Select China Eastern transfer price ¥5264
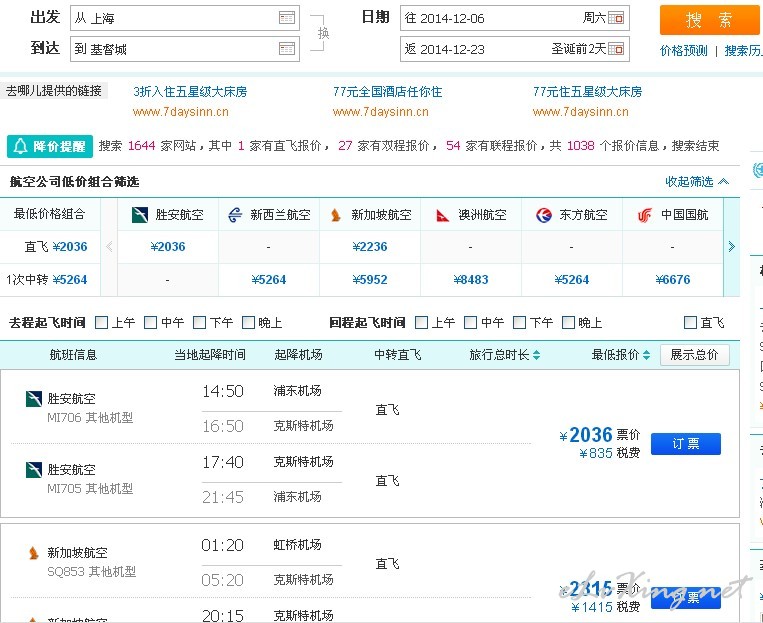The image size is (763, 623). click(x=572, y=280)
